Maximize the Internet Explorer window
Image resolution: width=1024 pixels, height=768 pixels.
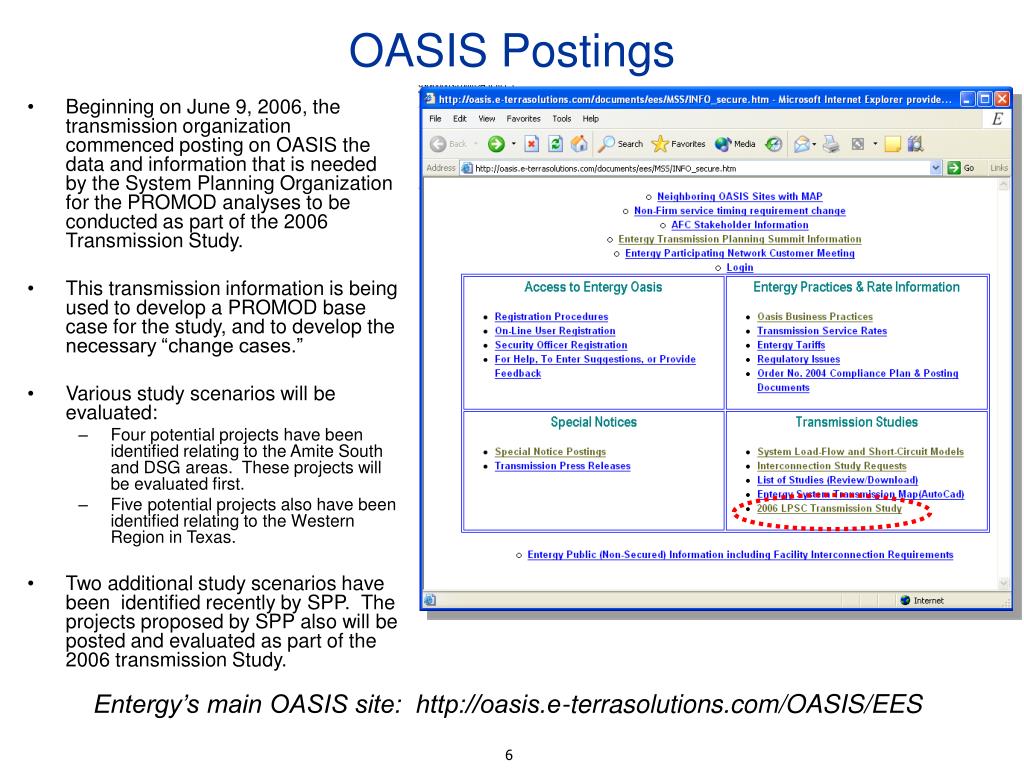point(984,99)
